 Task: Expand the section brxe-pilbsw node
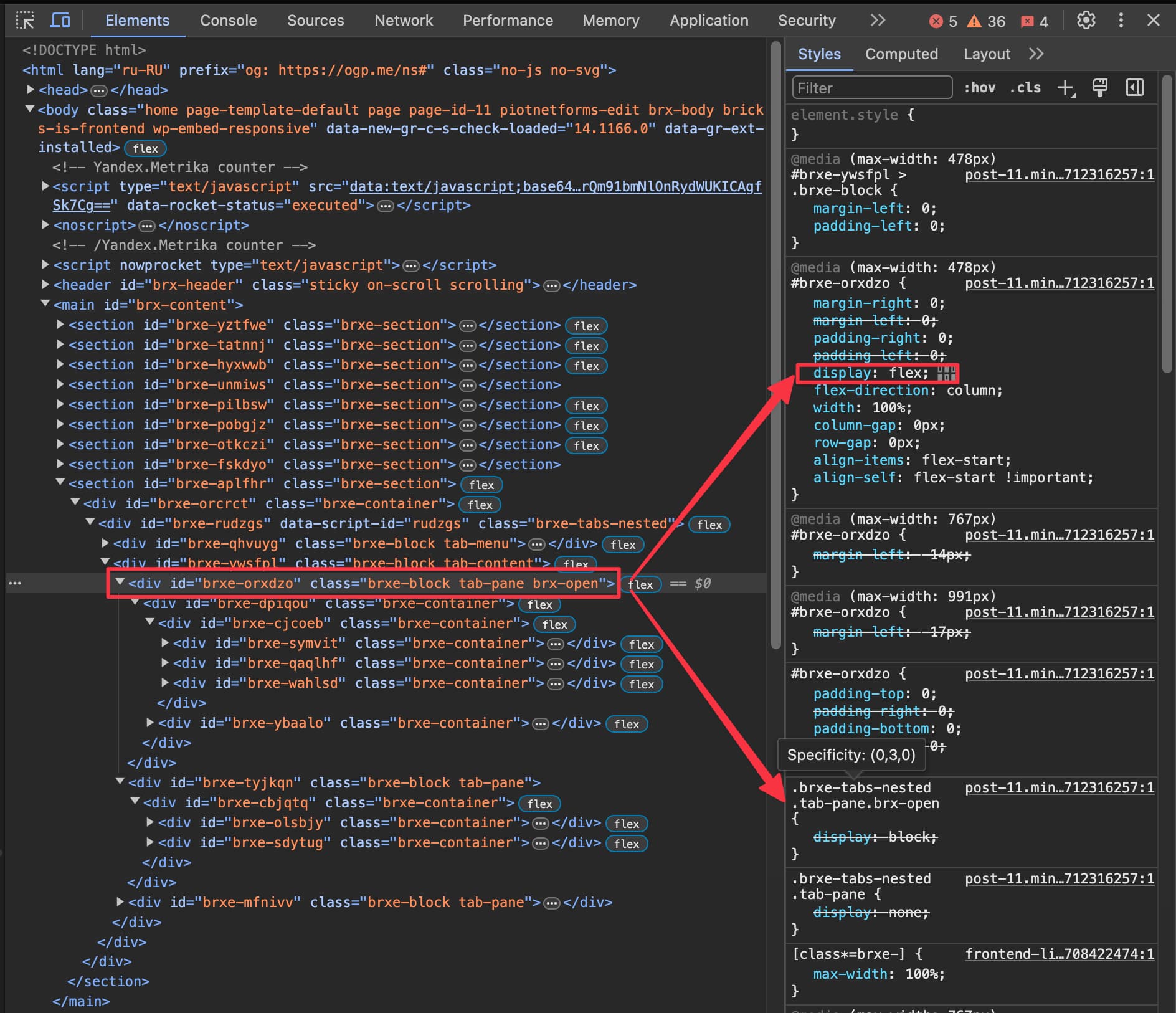pyautogui.click(x=59, y=404)
